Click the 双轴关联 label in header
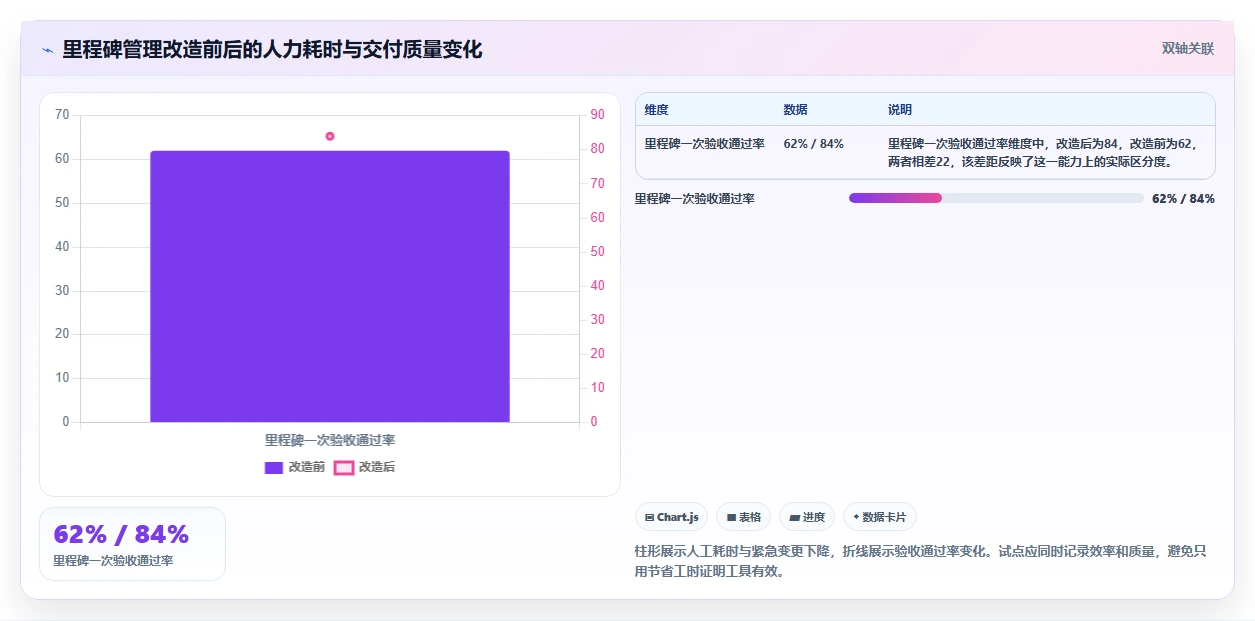The image size is (1255, 621). point(1187,48)
